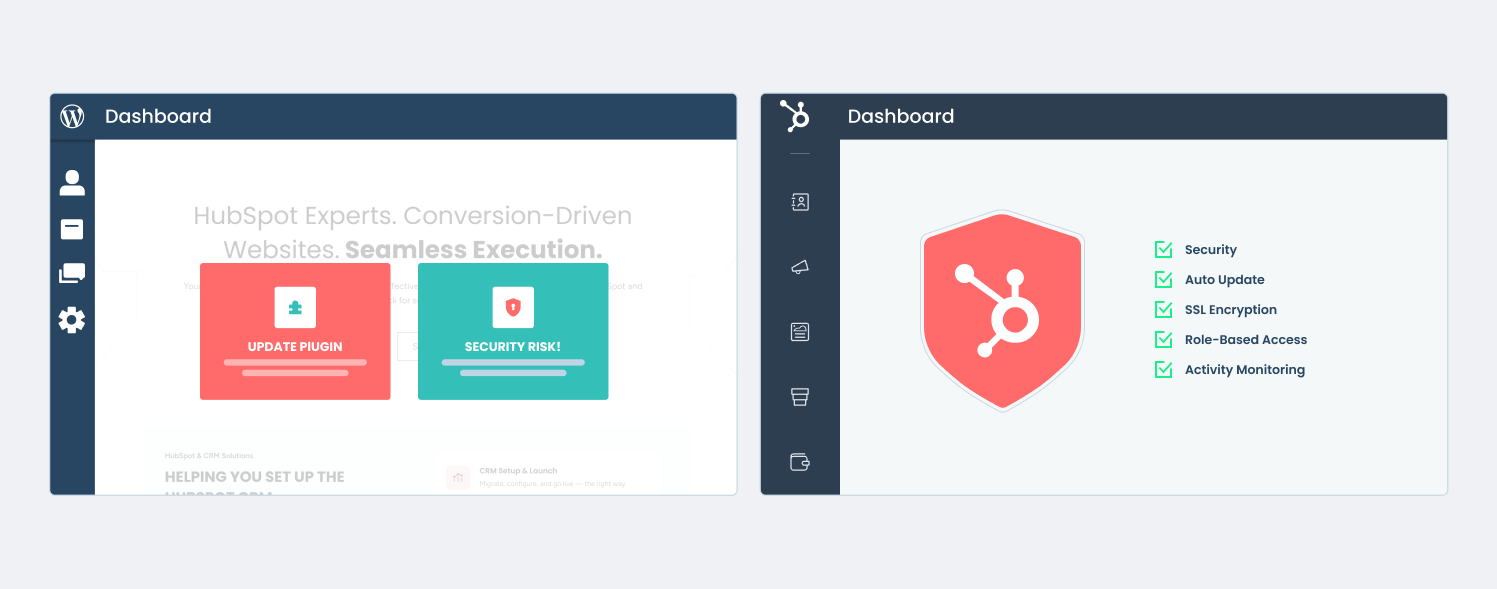The width and height of the screenshot is (1497, 589).
Task: Click the teal Security Risk card
Action: coord(513,331)
